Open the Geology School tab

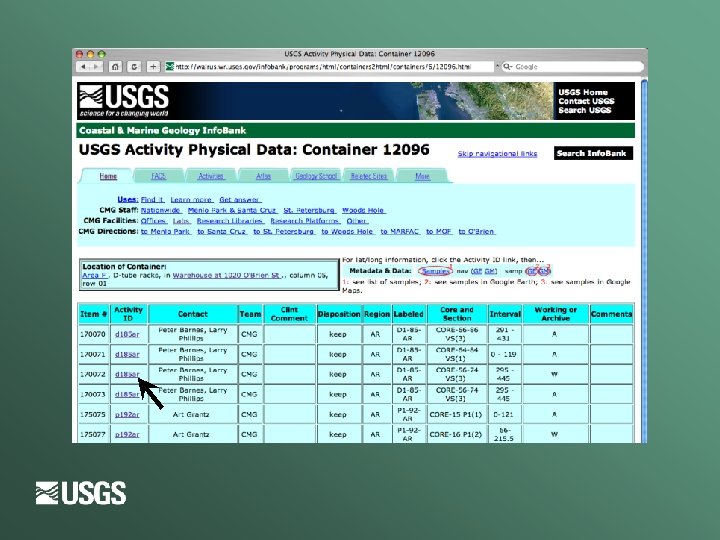(316, 176)
